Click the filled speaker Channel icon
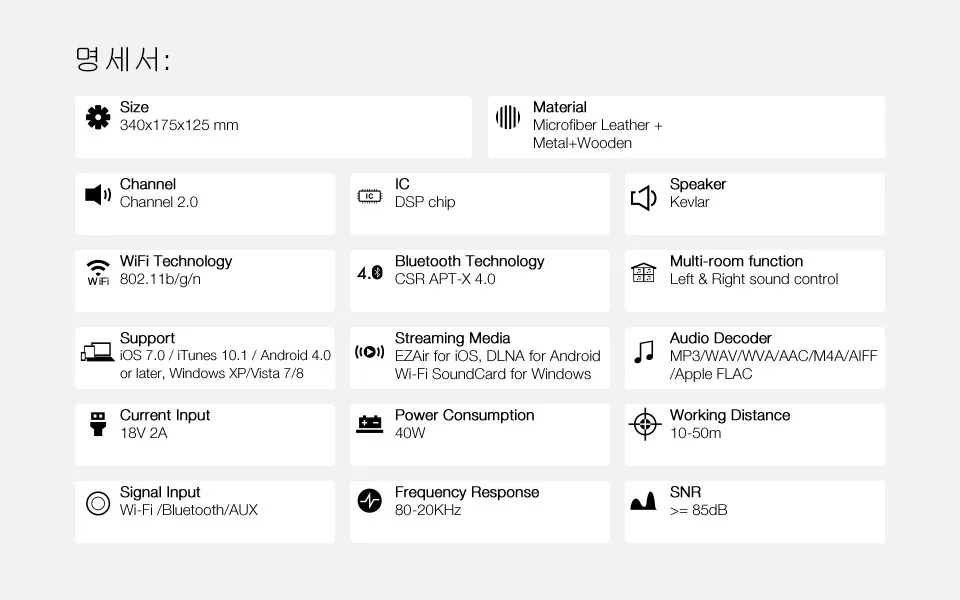The width and height of the screenshot is (960, 600). (x=98, y=195)
